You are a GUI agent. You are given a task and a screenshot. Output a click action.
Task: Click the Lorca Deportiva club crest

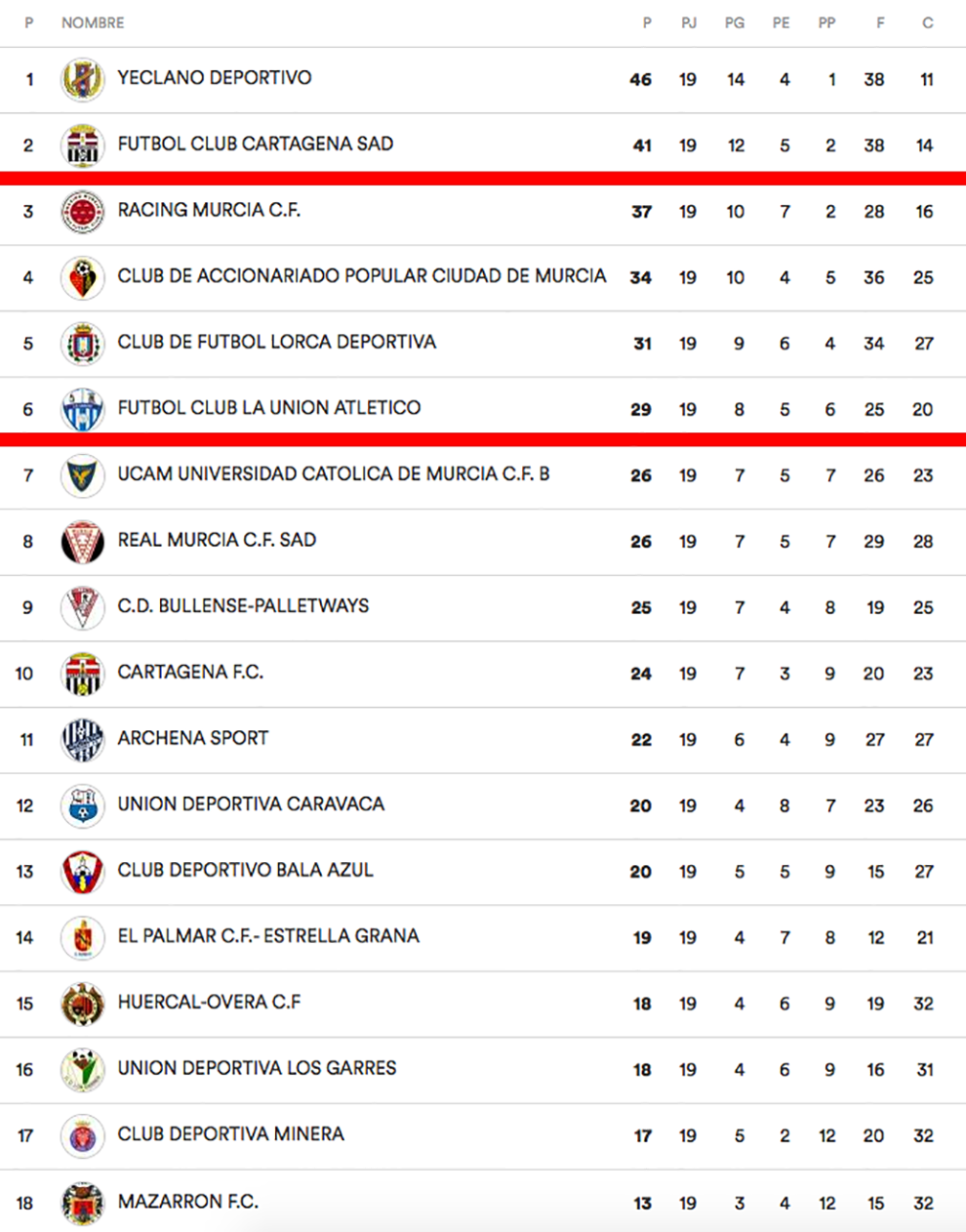83,344
